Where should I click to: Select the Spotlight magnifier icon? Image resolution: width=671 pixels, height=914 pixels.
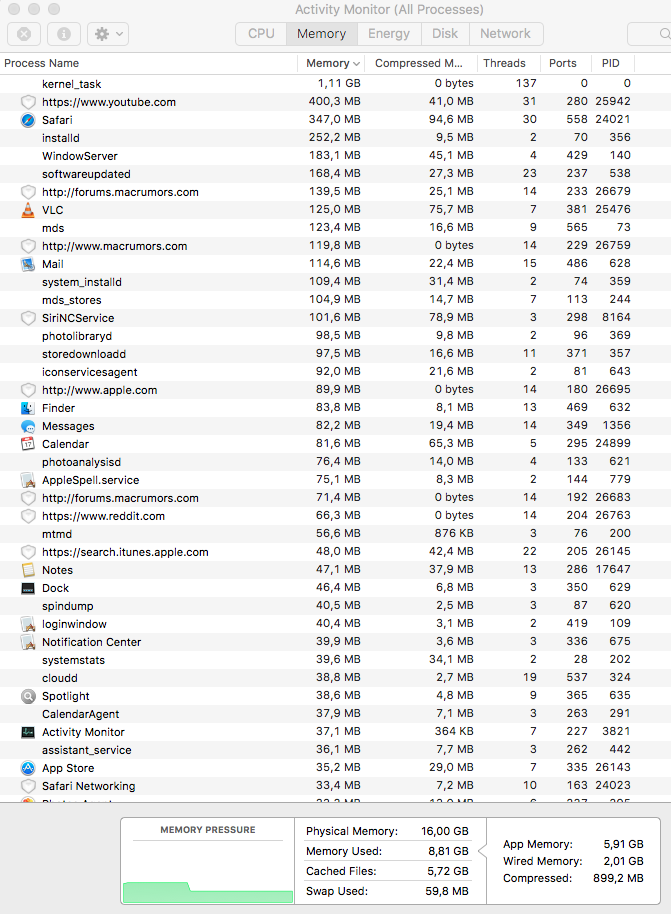pos(28,696)
